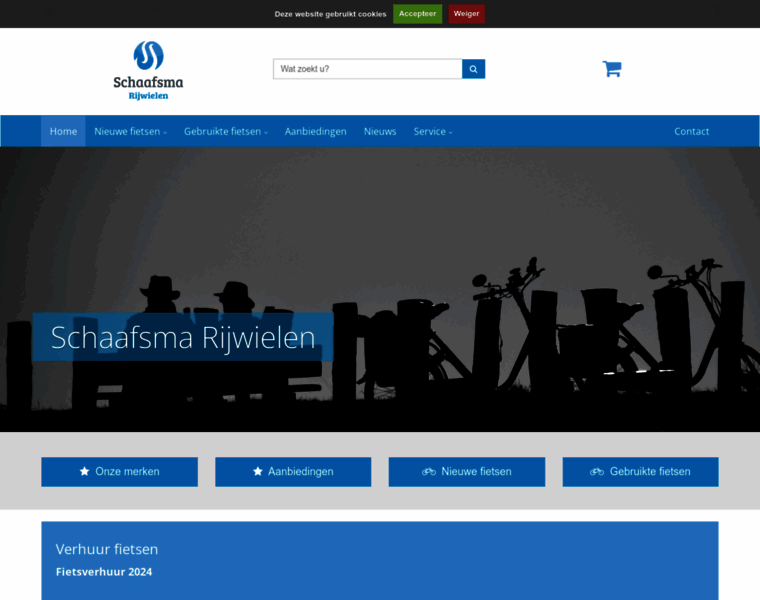Open Aanbiedingen in the navigation bar
This screenshot has height=600, width=760.
pos(315,131)
